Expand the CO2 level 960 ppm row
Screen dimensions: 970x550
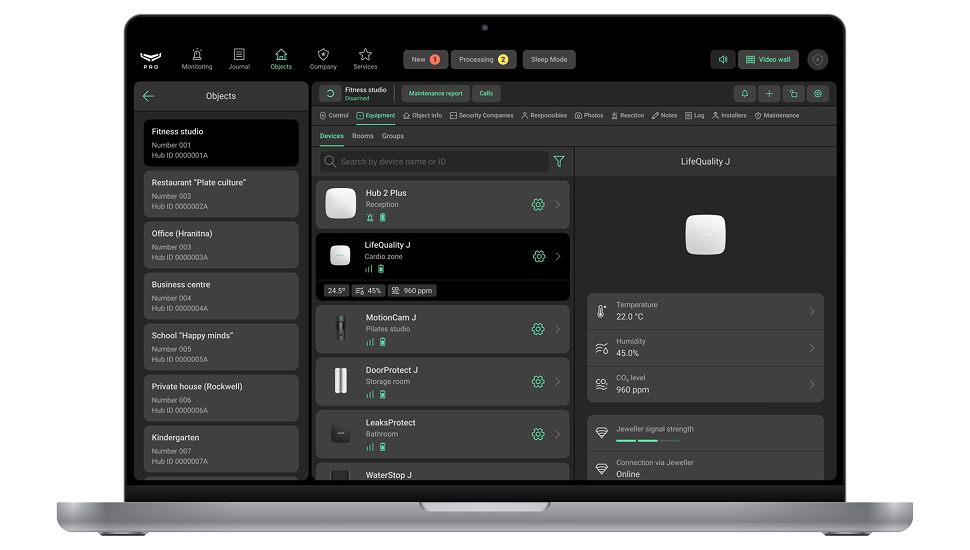point(705,384)
